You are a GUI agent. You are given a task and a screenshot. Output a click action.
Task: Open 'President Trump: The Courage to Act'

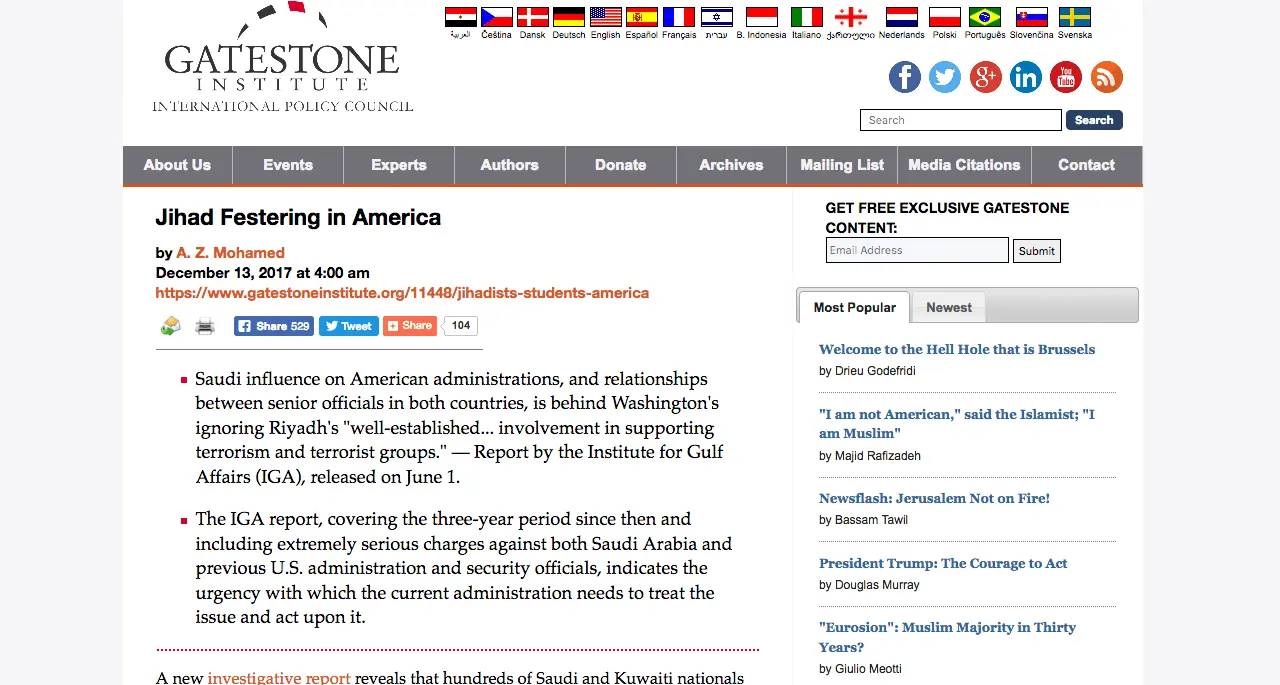click(x=943, y=563)
